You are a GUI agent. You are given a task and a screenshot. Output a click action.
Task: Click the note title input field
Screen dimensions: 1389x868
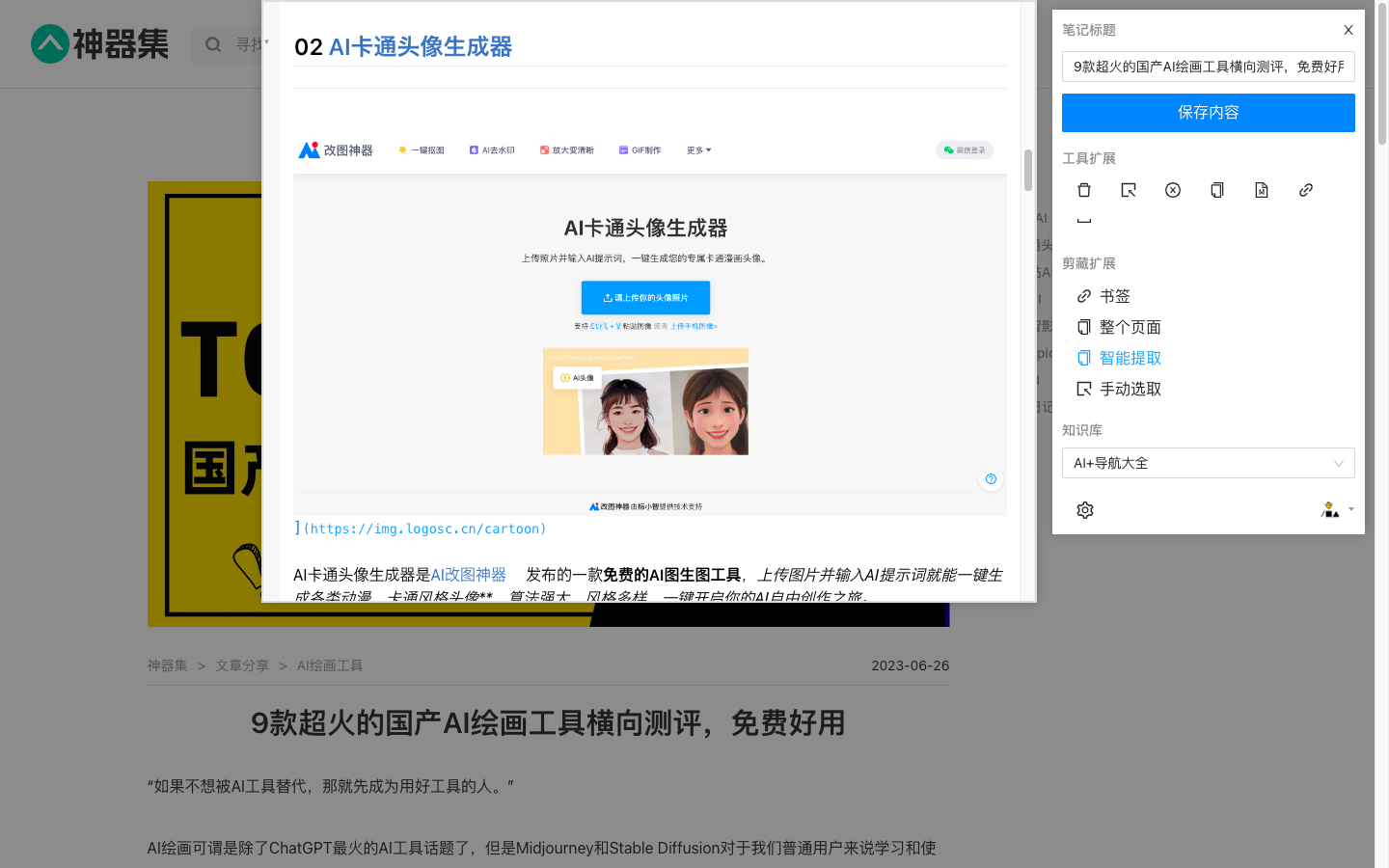click(1208, 67)
